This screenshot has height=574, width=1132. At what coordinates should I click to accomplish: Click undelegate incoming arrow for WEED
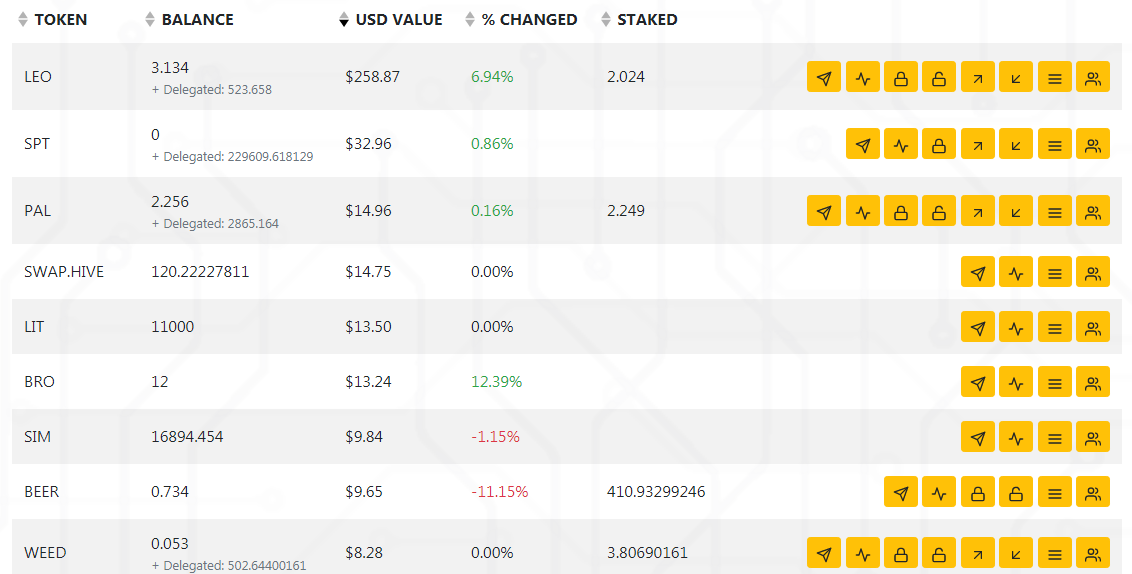pyautogui.click(x=1016, y=553)
